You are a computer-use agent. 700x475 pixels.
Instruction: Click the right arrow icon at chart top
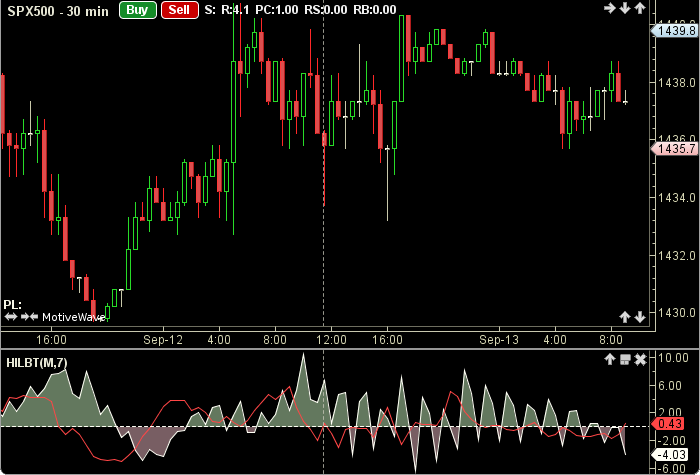[x=609, y=8]
